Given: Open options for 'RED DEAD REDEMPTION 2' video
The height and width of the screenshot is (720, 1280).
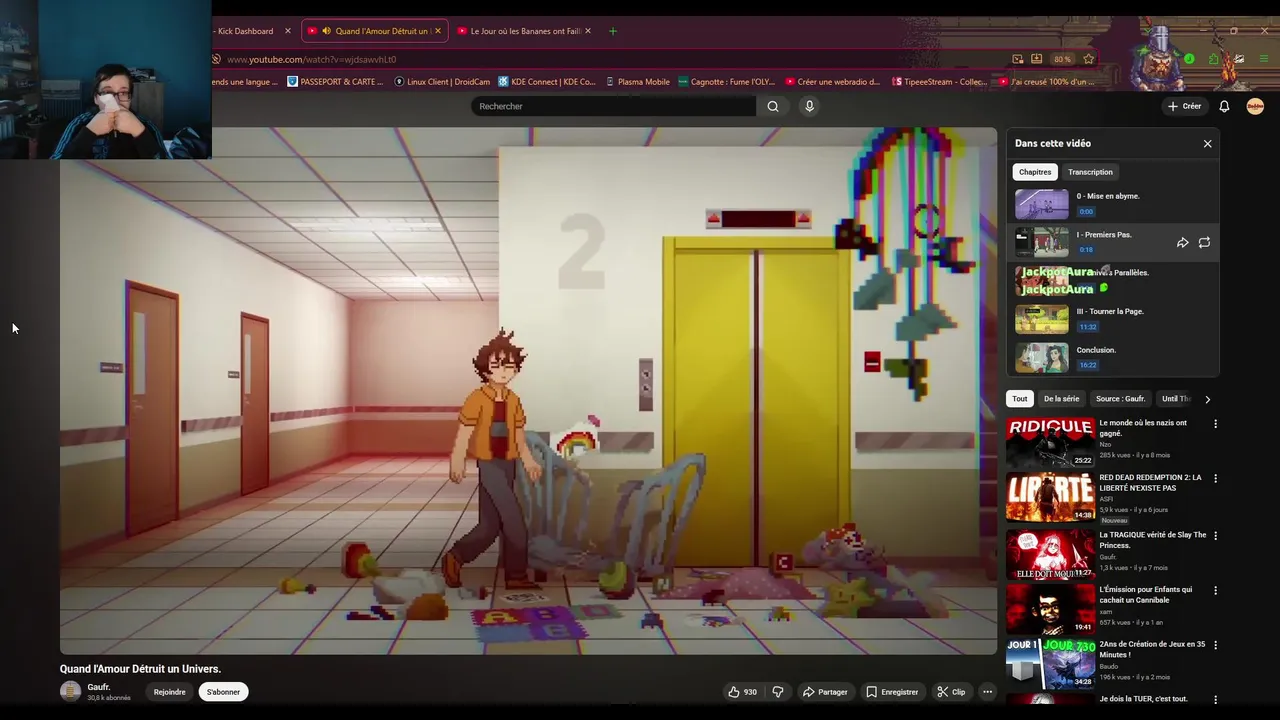Looking at the screenshot, I should coord(1215,479).
